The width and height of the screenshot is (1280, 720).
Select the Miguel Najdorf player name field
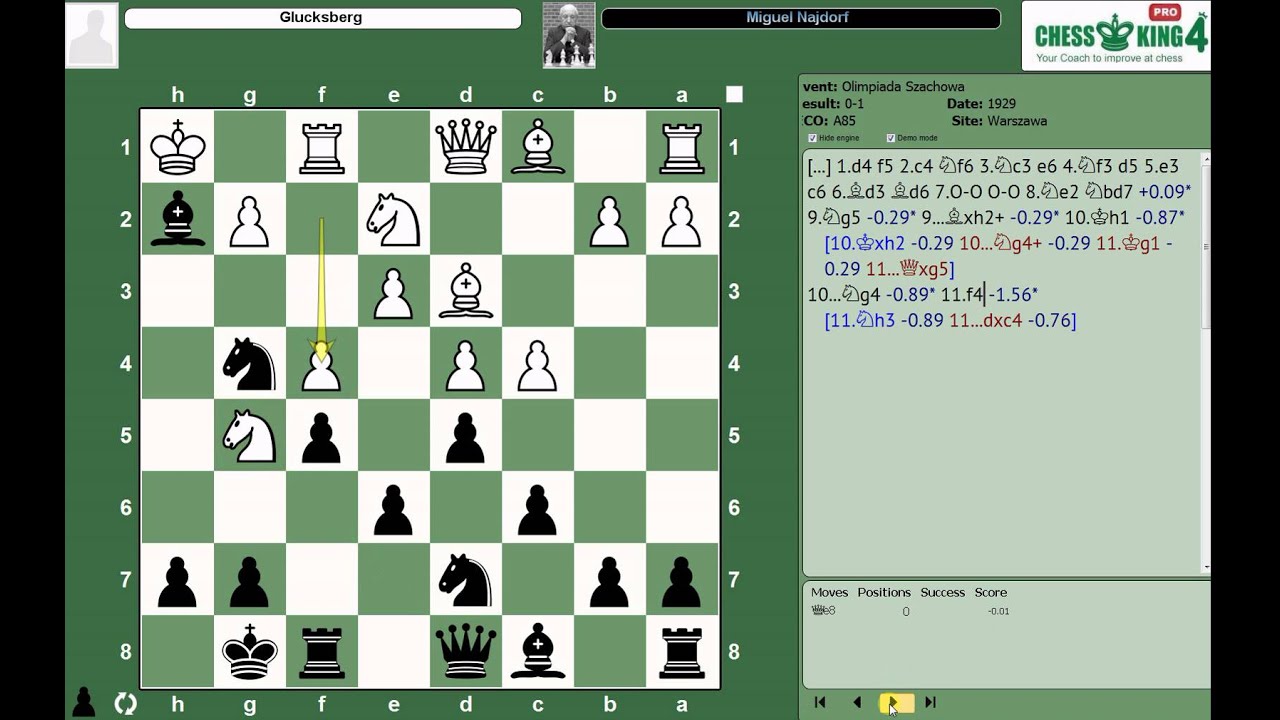pyautogui.click(x=801, y=18)
